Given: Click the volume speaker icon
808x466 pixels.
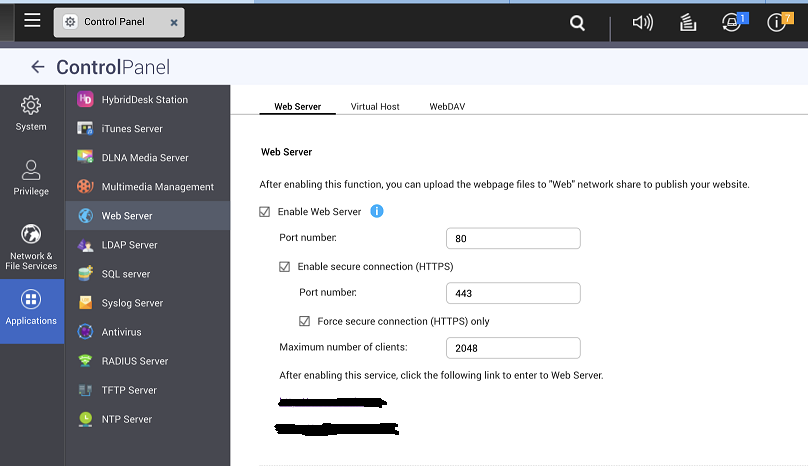Looking at the screenshot, I should point(642,22).
